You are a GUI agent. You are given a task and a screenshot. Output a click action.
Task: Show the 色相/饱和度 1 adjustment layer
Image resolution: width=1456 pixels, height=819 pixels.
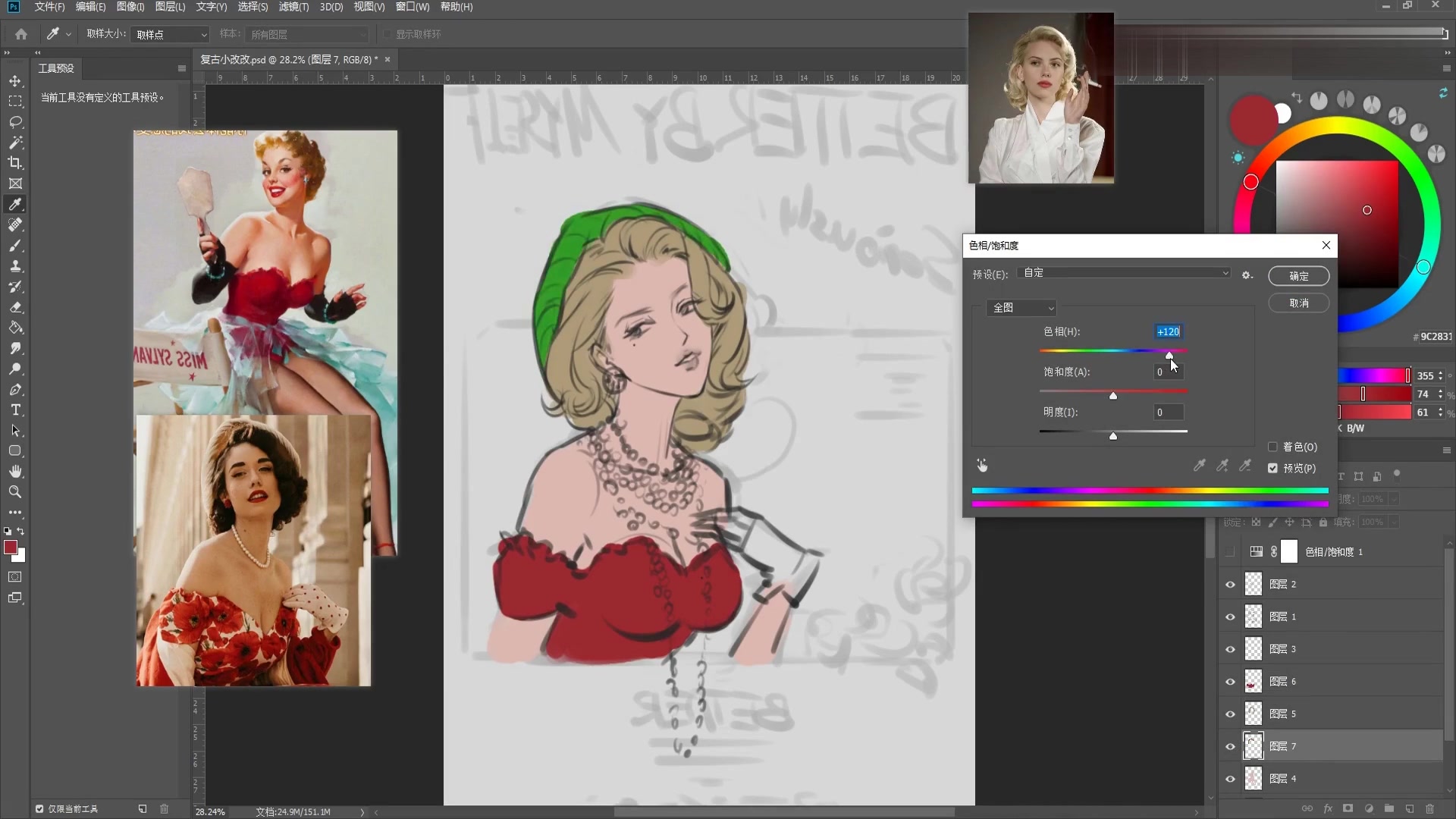tap(1230, 552)
